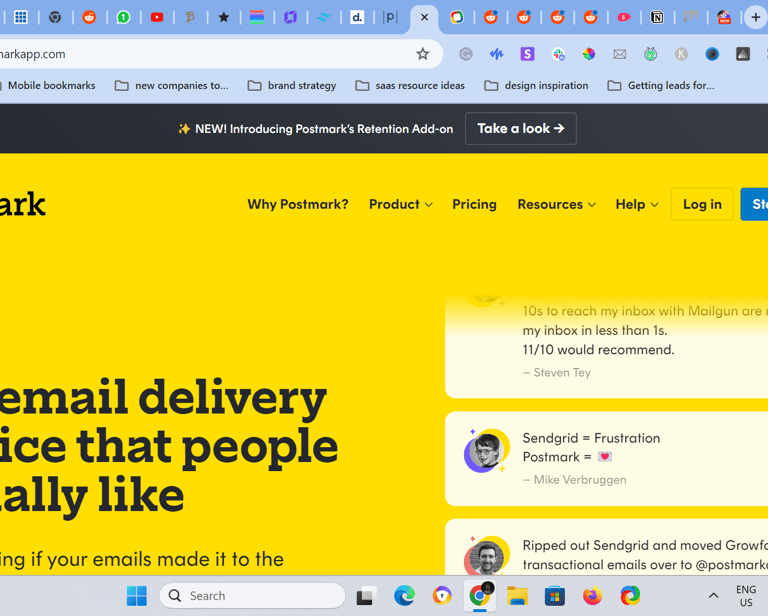This screenshot has width=768, height=616.
Task: Click the blue waveform extension icon
Action: (496, 54)
